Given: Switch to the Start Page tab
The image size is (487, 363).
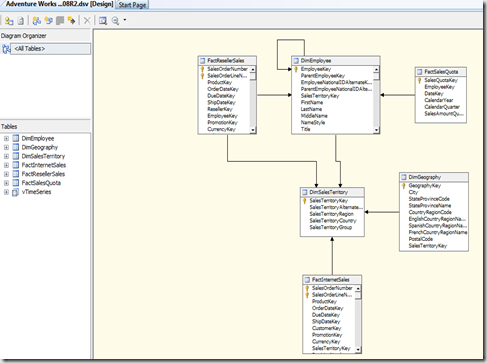Looking at the screenshot, I should (132, 5).
